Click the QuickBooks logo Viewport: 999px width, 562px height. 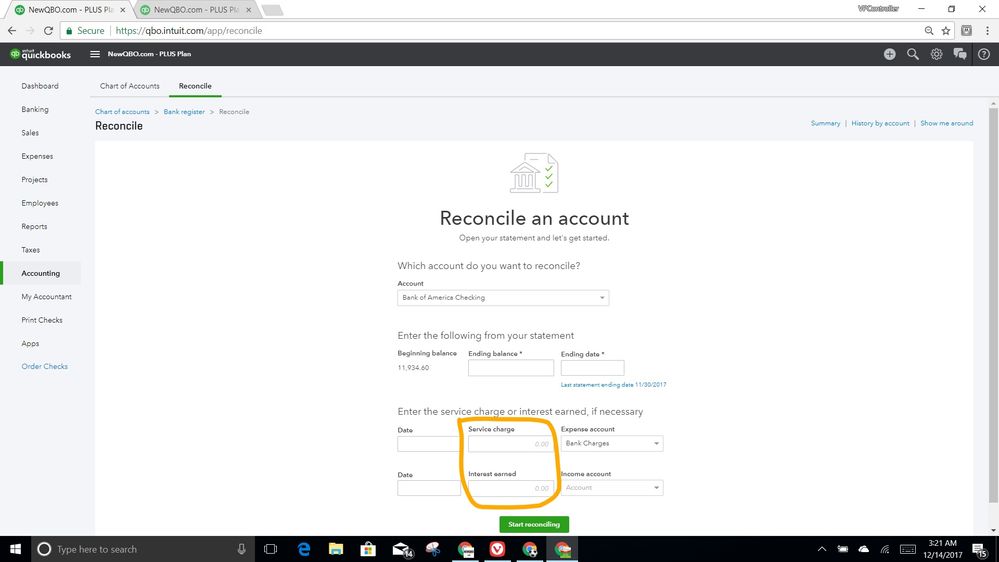(40, 54)
